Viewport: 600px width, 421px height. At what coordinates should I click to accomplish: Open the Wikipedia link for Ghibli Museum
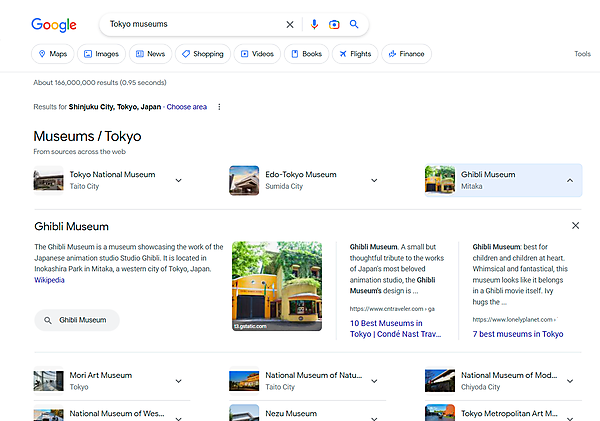pyautogui.click(x=49, y=280)
